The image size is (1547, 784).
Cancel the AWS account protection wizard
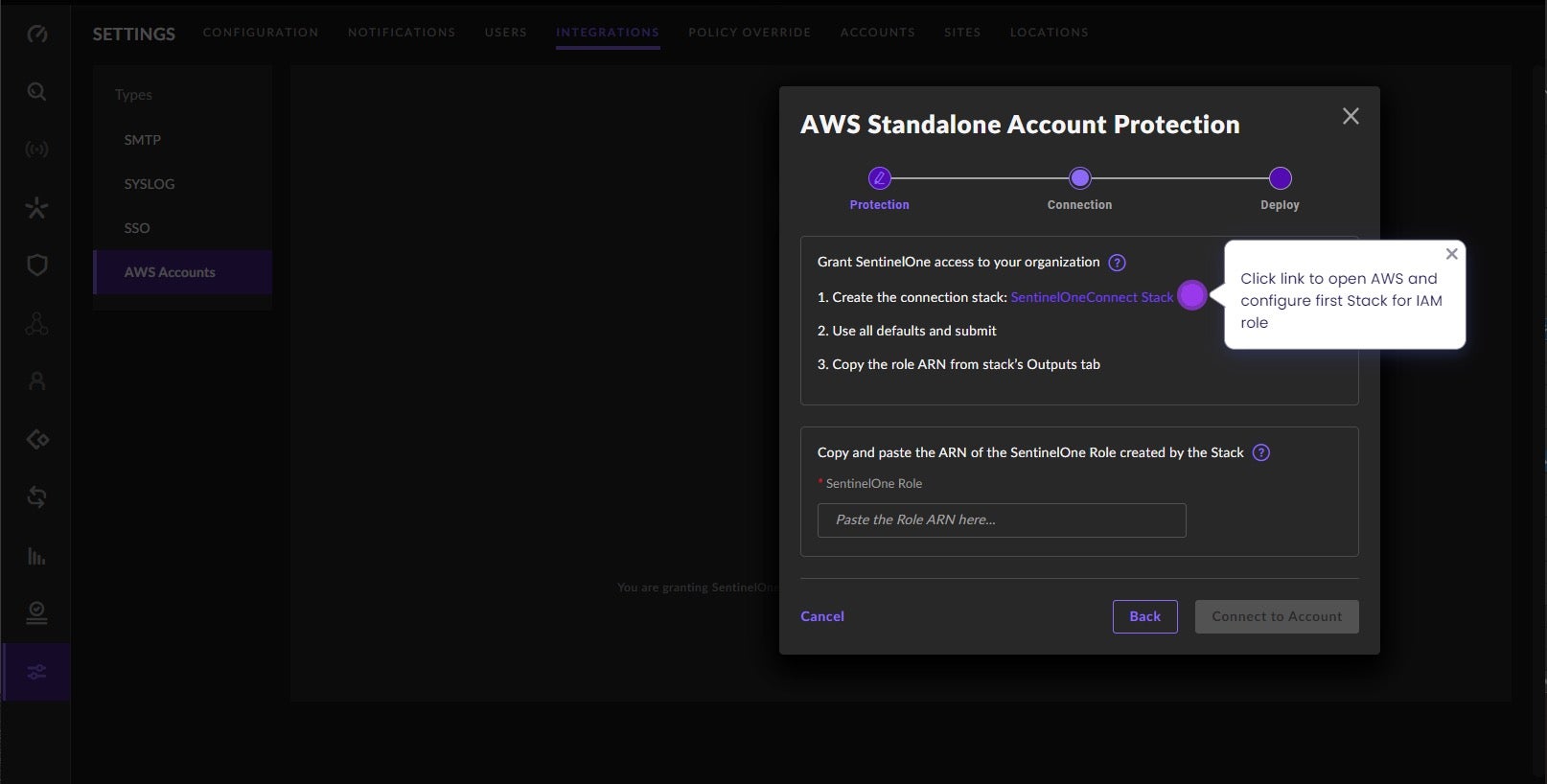coord(822,616)
